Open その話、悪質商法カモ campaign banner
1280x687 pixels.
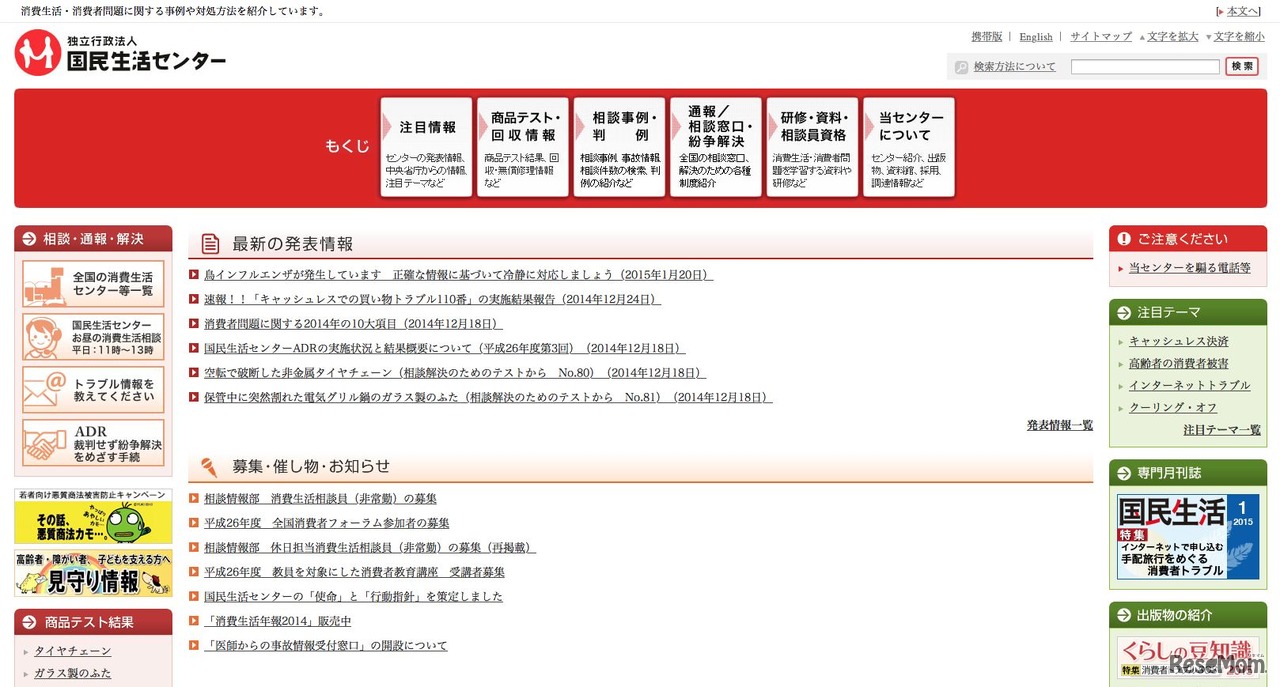pyautogui.click(x=93, y=516)
